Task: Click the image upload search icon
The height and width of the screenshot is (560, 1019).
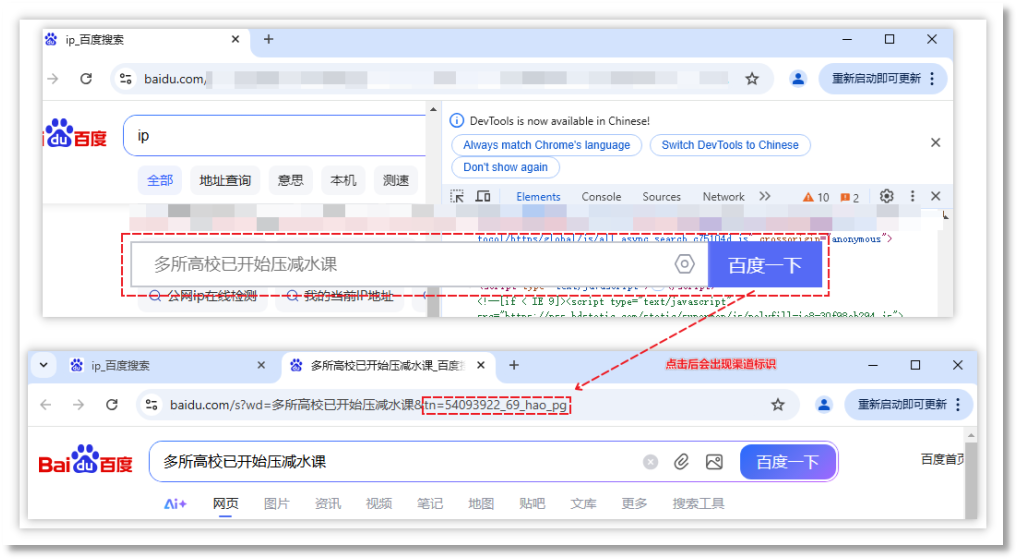Action: point(714,462)
